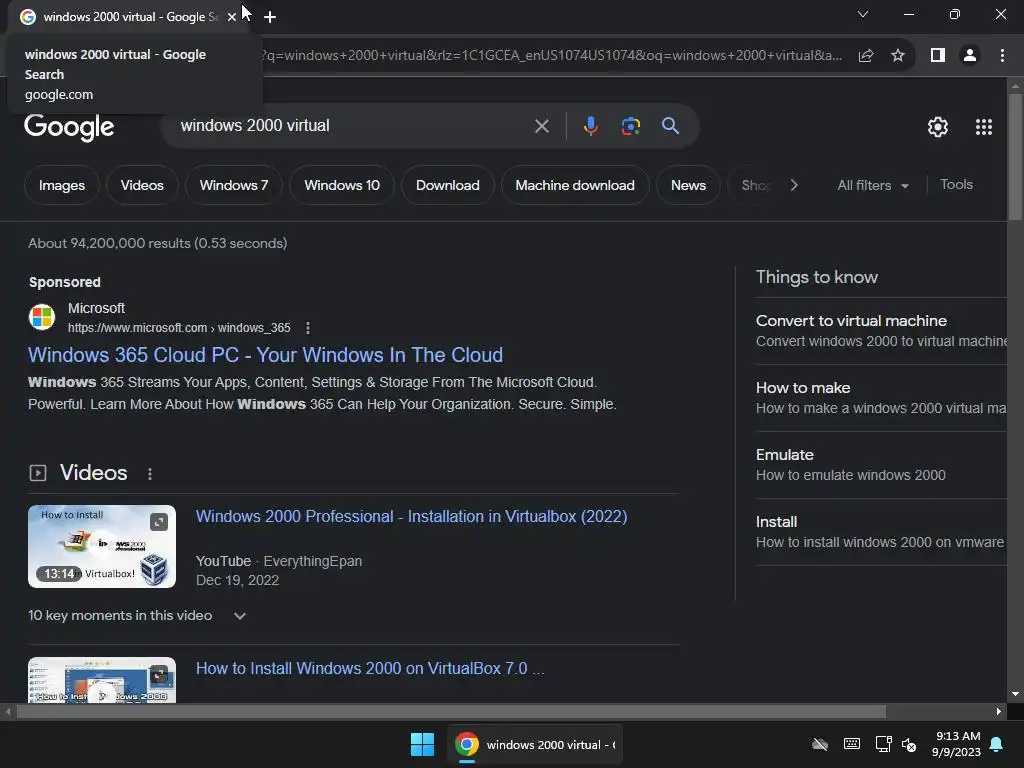1024x768 pixels.
Task: Apply Windows 7 filter chip
Action: (234, 185)
